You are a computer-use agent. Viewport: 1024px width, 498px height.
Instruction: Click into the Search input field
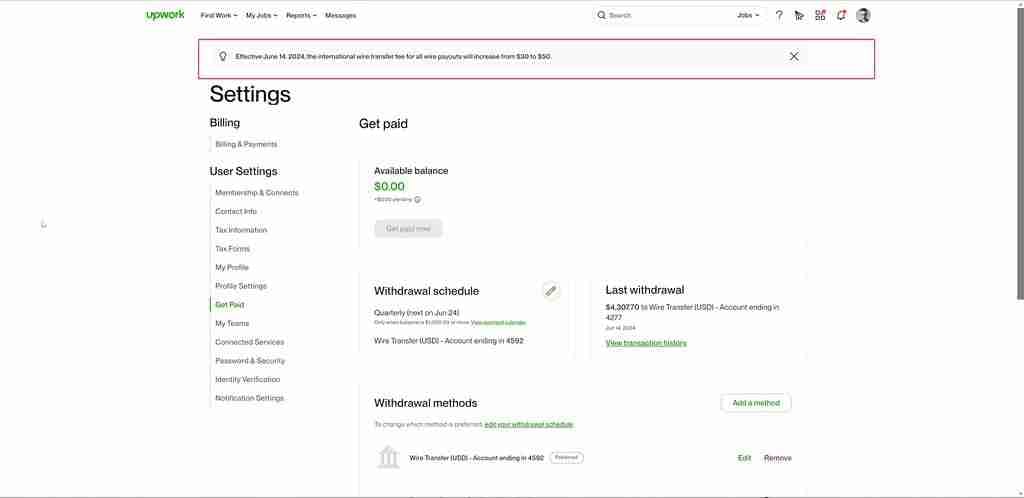click(x=665, y=16)
